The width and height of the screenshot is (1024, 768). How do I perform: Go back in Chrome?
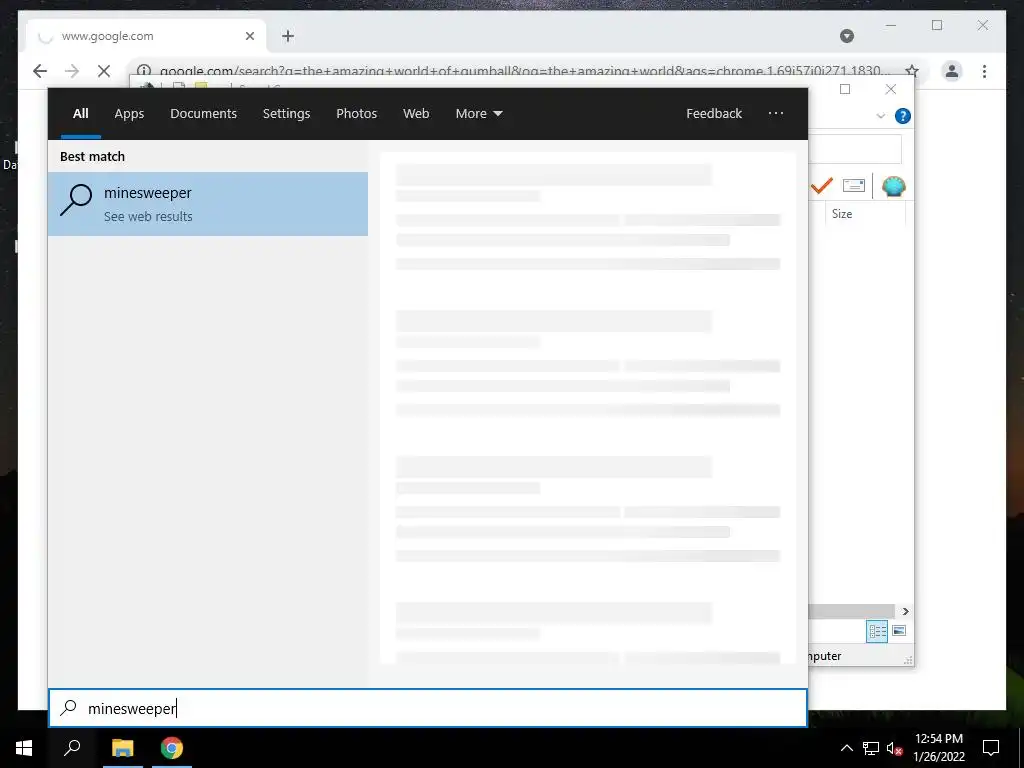[40, 71]
